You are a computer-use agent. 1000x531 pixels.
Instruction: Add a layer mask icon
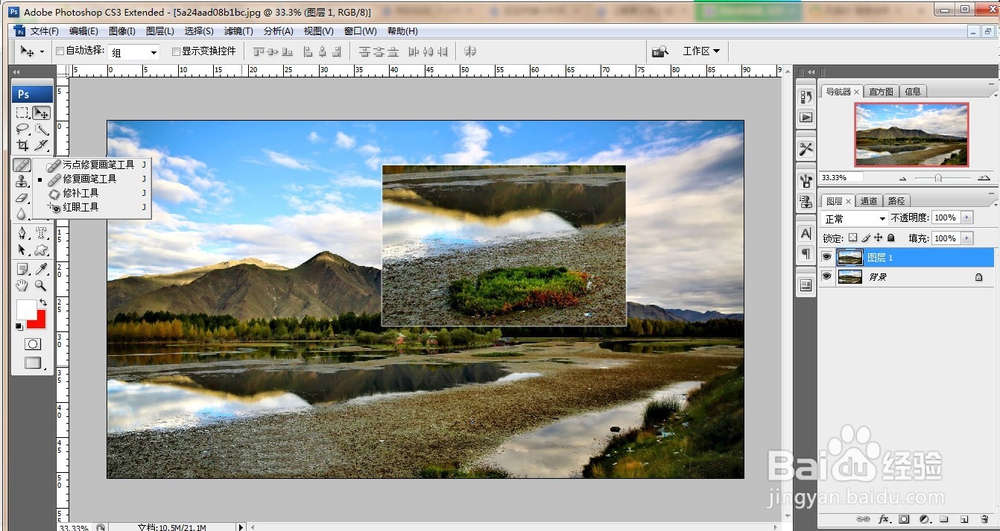pyautogui.click(x=904, y=520)
